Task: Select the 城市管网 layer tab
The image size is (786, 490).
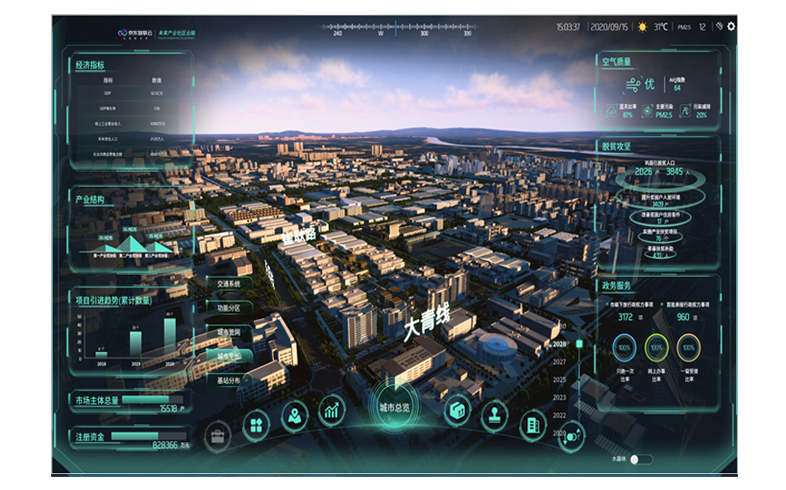Action: coord(228,332)
